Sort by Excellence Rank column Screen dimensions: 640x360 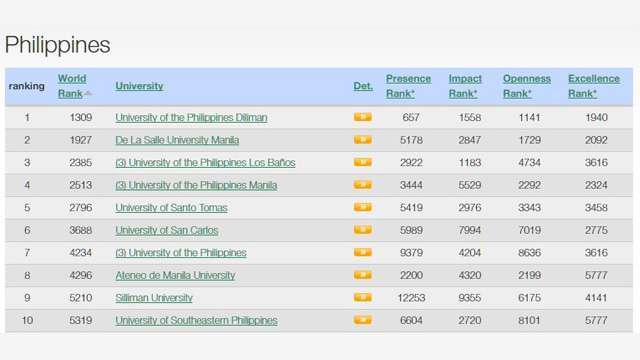593,86
